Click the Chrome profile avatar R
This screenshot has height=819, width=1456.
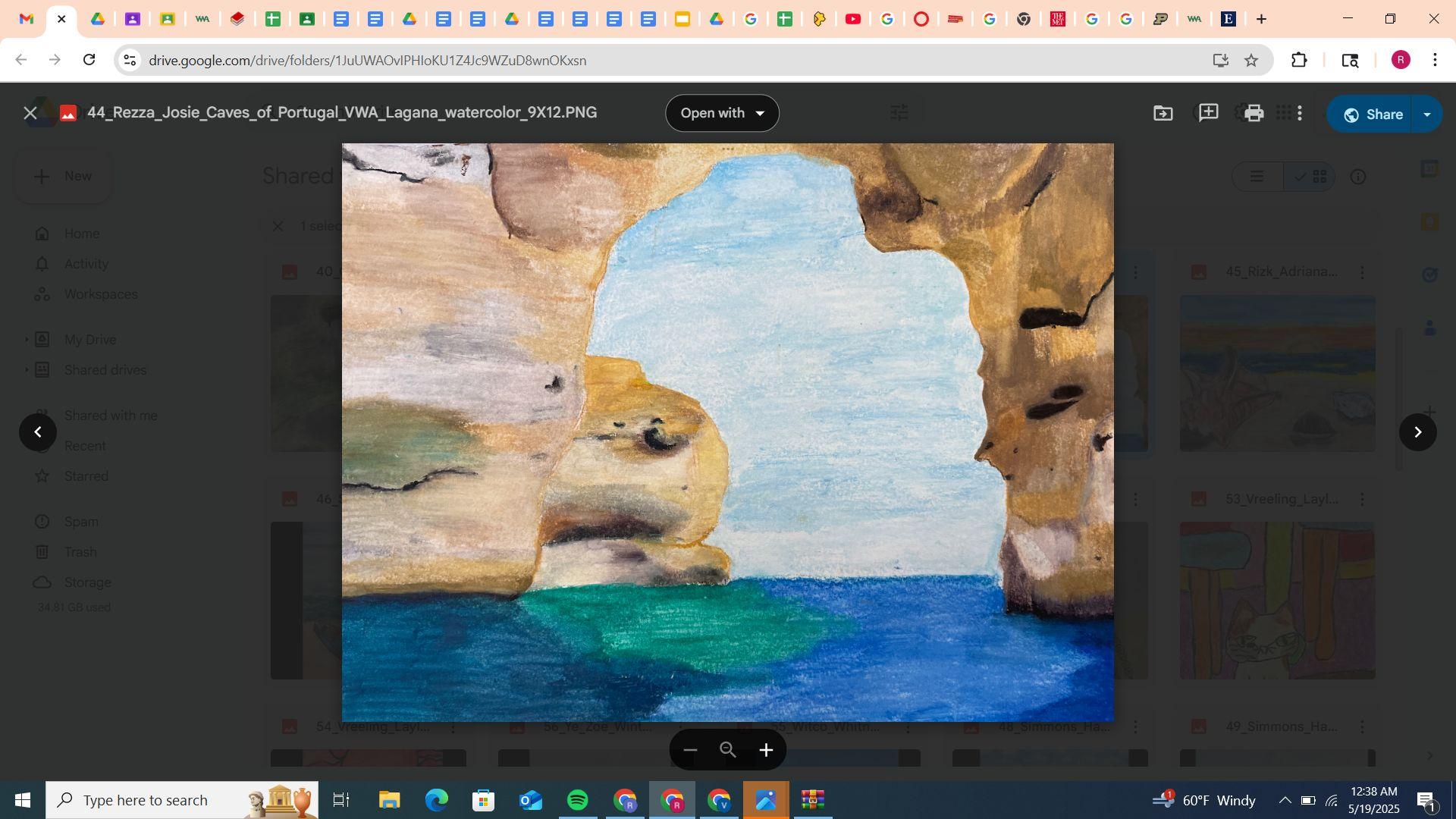1401,60
